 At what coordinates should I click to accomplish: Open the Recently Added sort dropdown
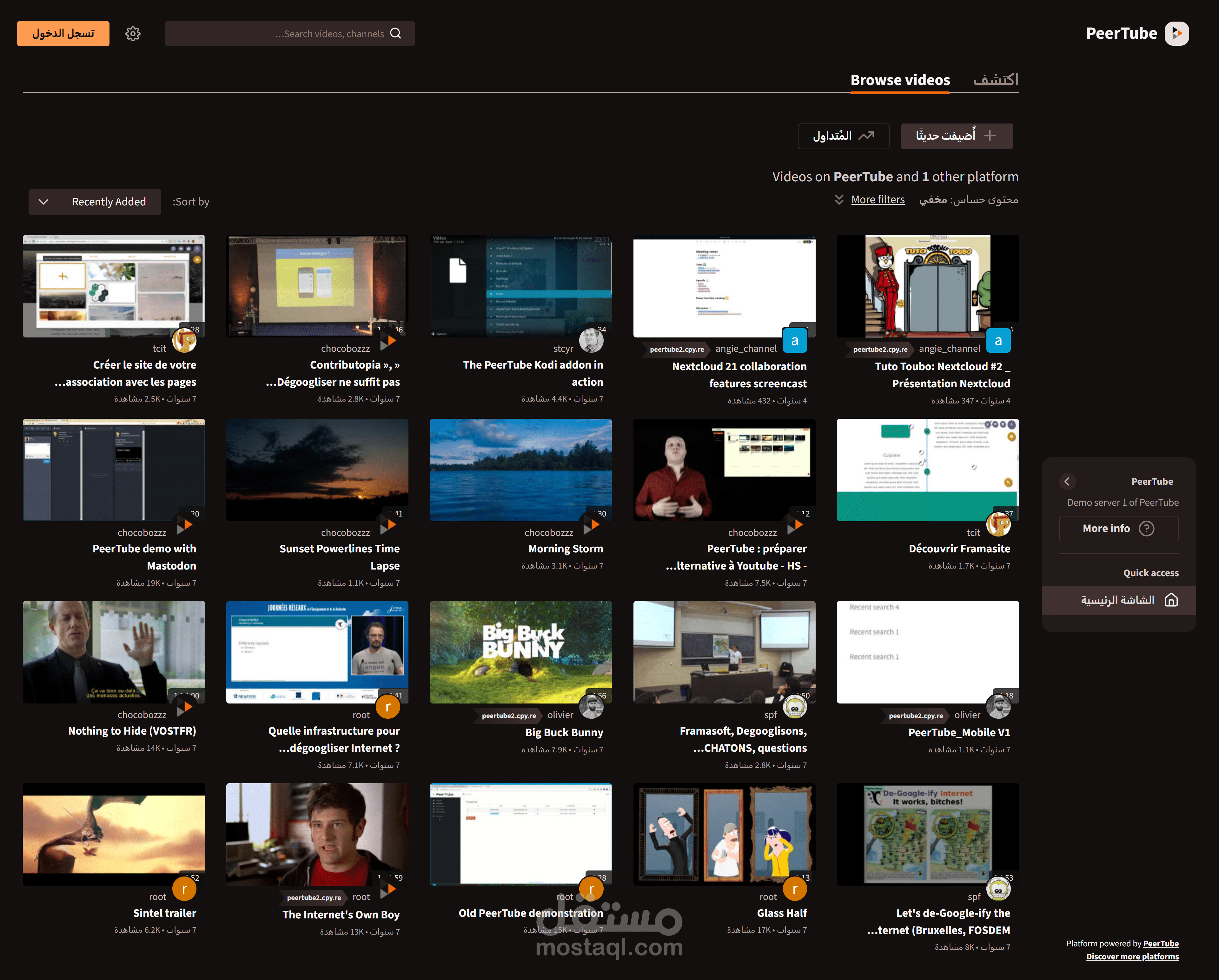pos(95,202)
